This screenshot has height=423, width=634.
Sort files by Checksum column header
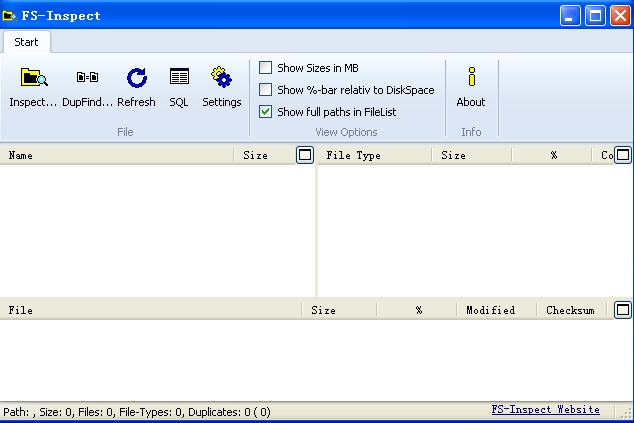coord(570,311)
